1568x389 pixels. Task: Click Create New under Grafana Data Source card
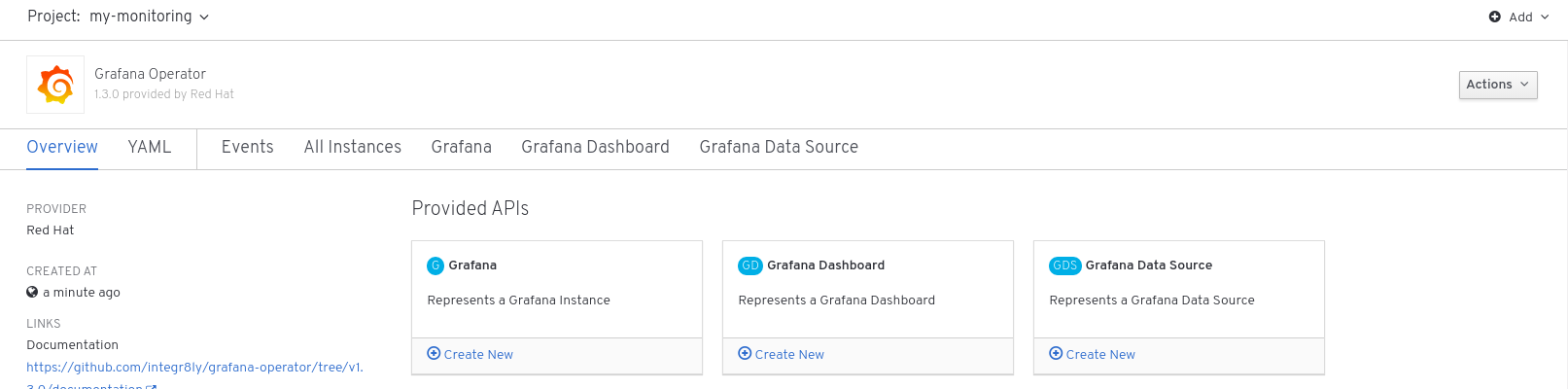click(1093, 354)
